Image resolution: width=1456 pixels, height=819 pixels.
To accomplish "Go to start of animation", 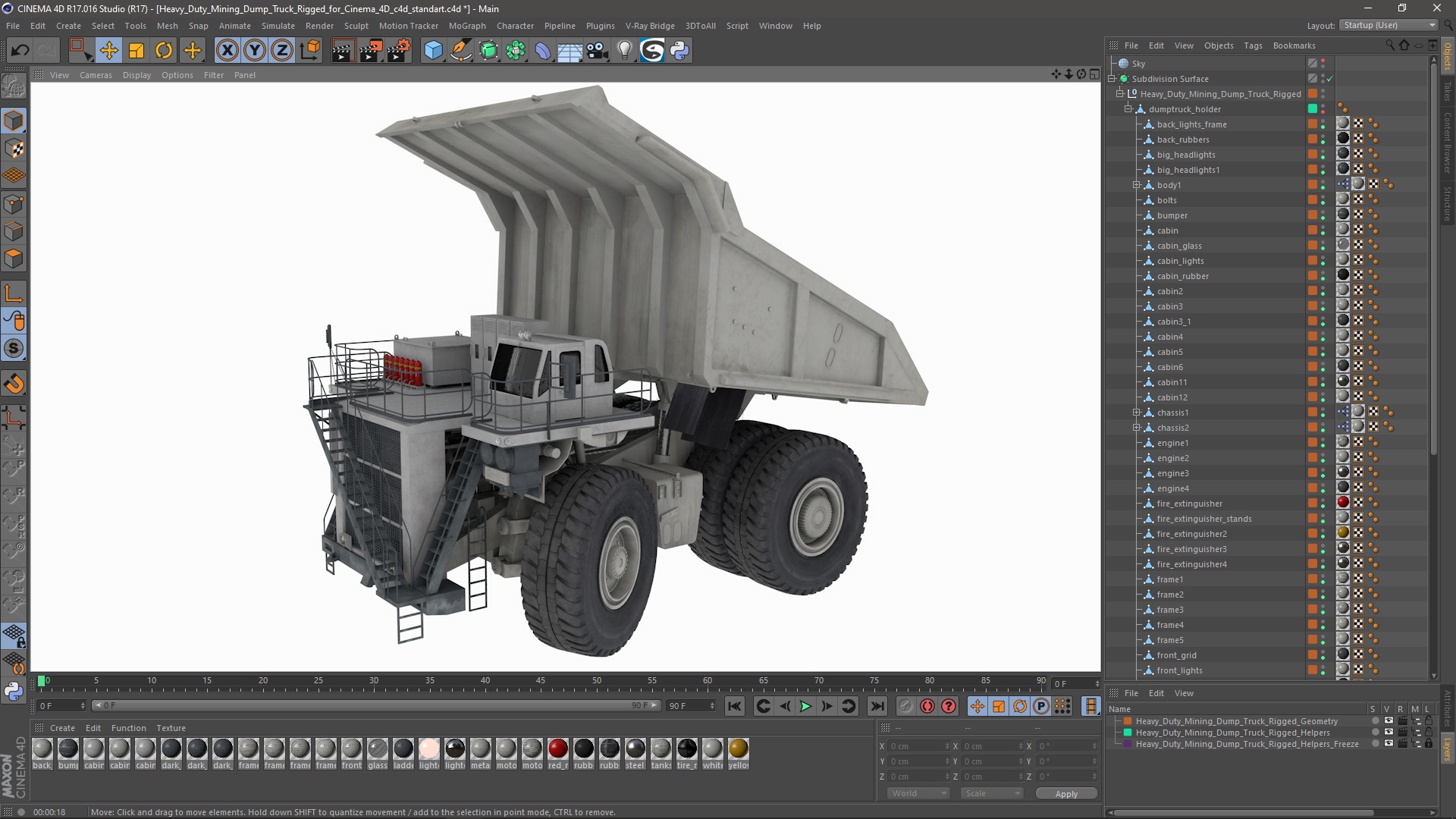I will [x=734, y=706].
